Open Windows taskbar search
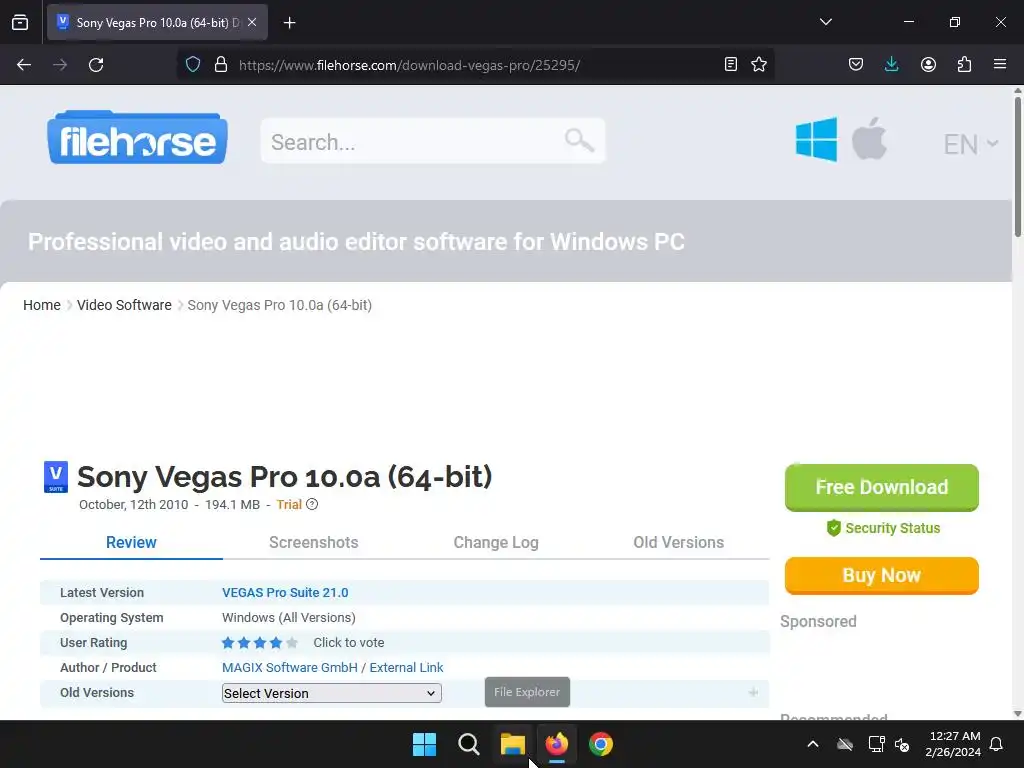1024x768 pixels. [x=468, y=744]
